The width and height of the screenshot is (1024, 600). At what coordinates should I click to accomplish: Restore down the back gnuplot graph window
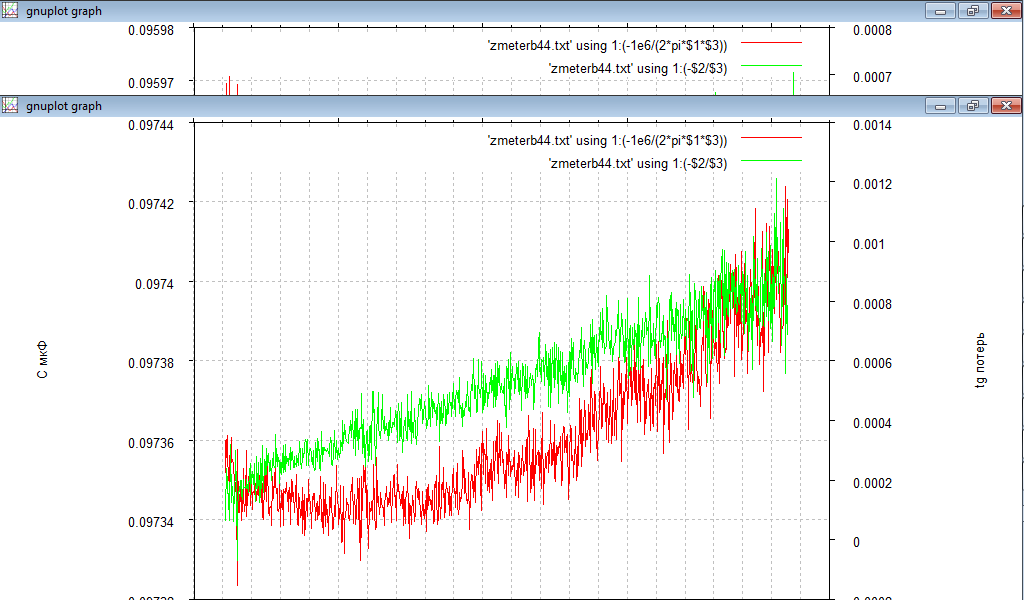[x=973, y=11]
